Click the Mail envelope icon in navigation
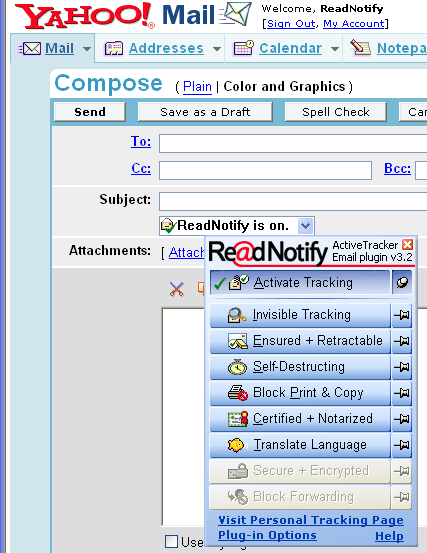This screenshot has width=427, height=553. pos(30,49)
